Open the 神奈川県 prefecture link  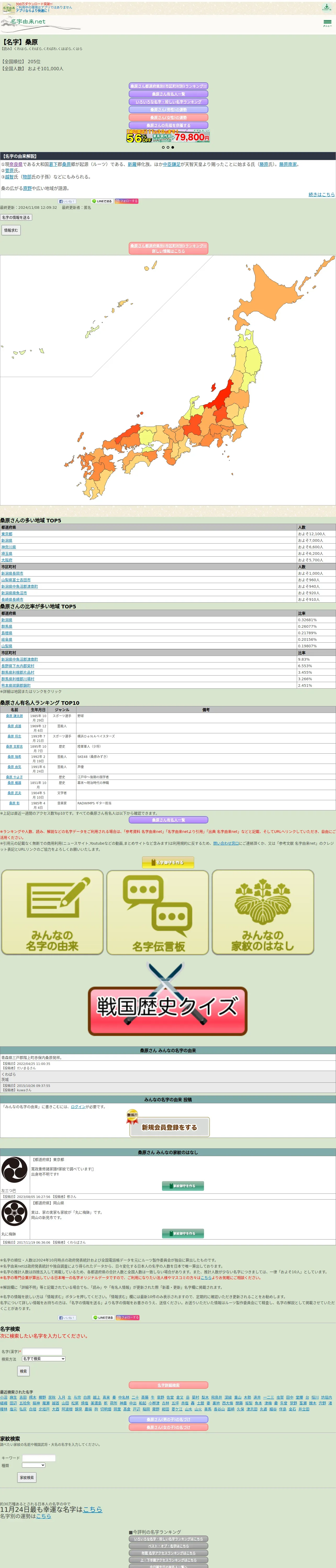pos(9,547)
